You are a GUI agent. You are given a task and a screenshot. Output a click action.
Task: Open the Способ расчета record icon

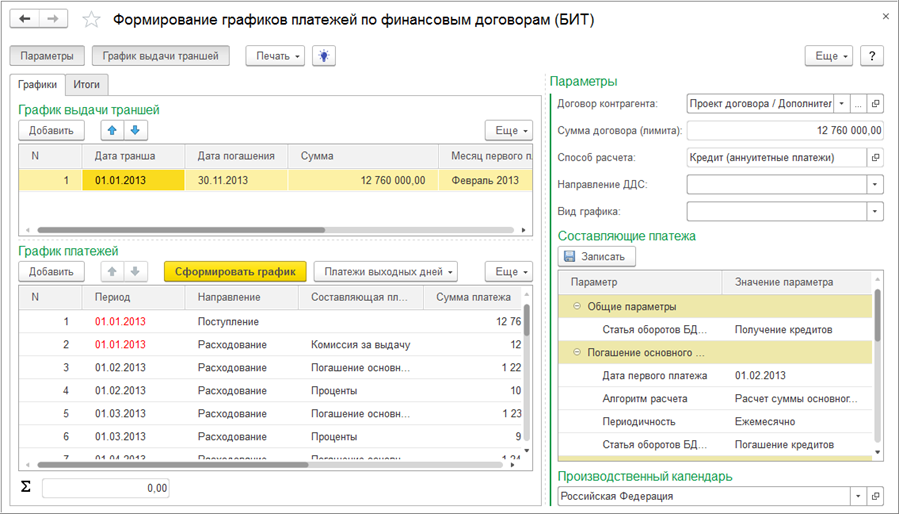[x=875, y=157]
